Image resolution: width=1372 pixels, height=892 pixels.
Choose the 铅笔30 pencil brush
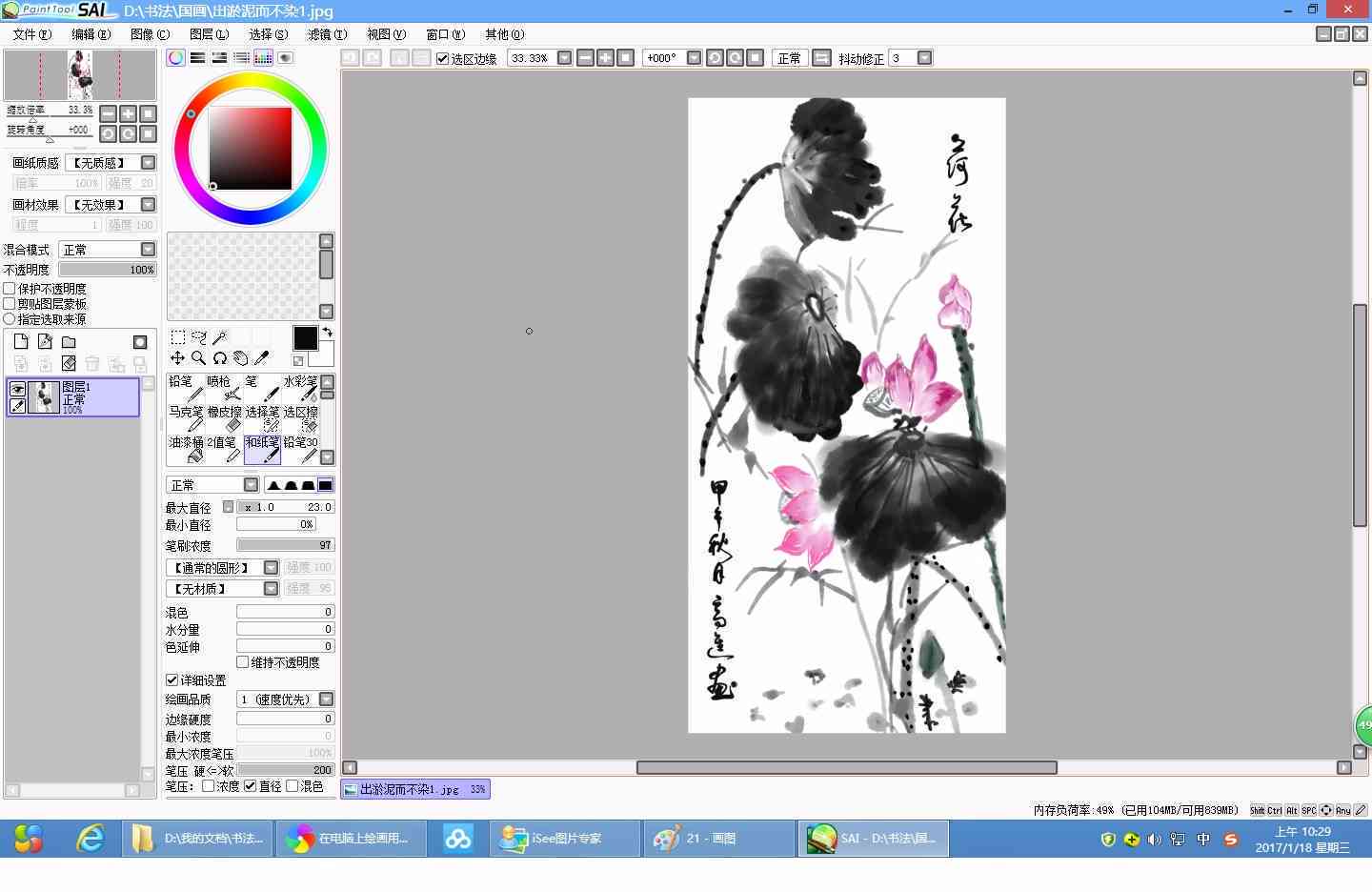click(300, 450)
